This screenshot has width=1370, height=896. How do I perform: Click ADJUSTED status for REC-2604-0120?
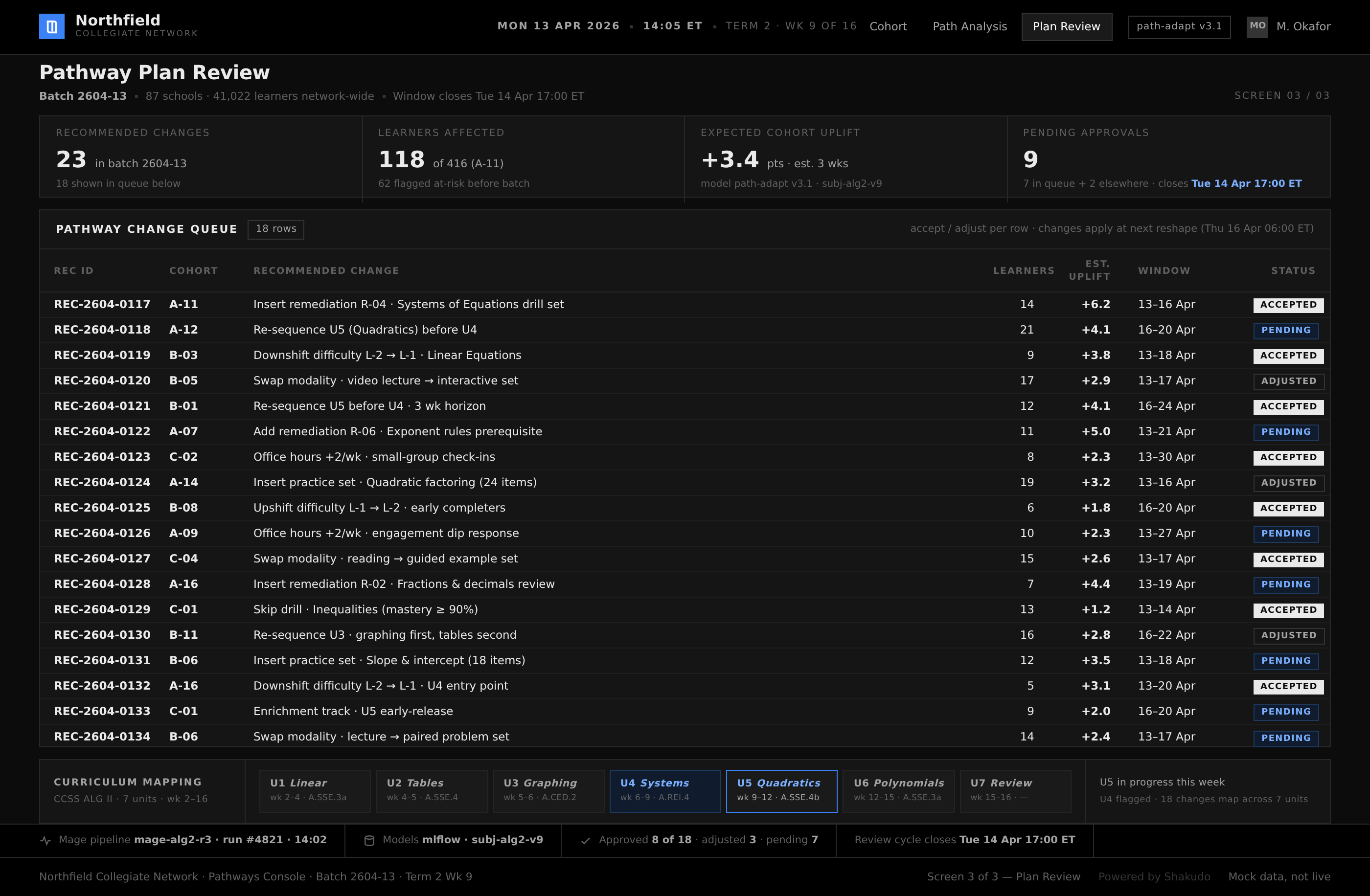(1289, 381)
